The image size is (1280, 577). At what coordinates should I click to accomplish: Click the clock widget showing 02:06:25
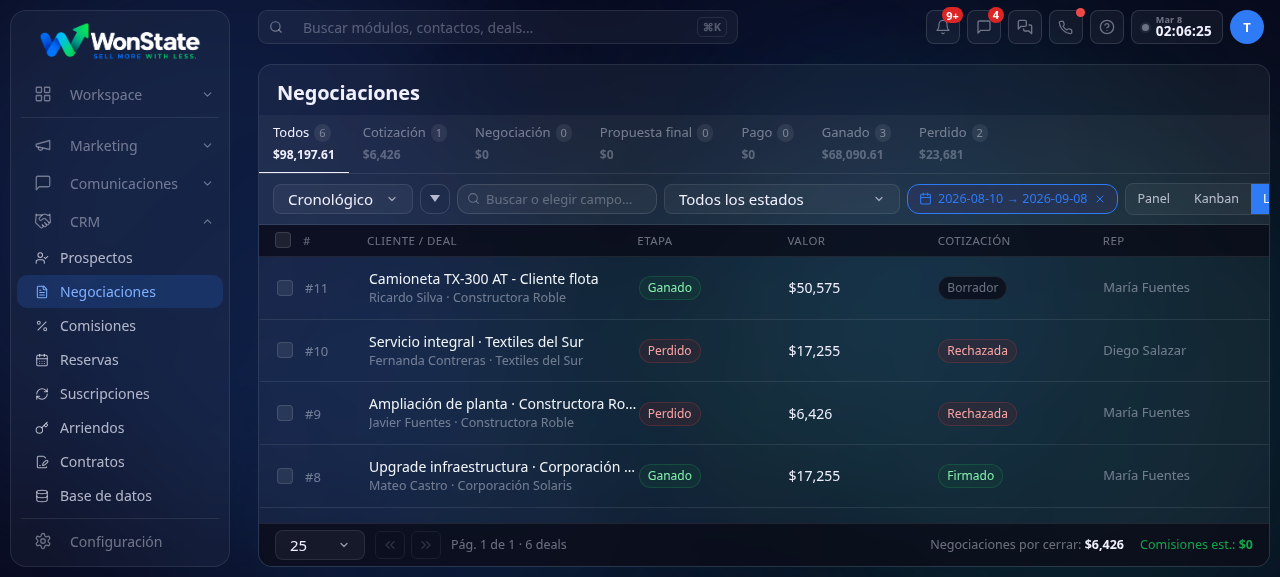pyautogui.click(x=1177, y=27)
